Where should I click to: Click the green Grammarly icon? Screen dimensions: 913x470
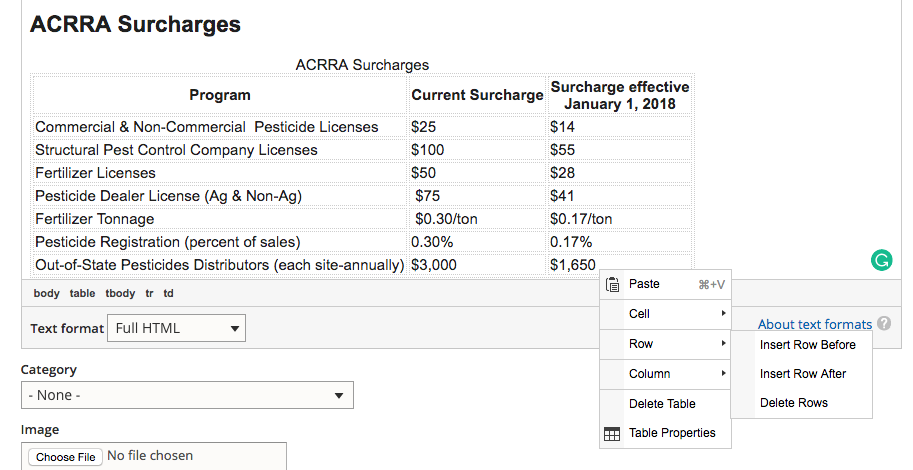pos(881,261)
